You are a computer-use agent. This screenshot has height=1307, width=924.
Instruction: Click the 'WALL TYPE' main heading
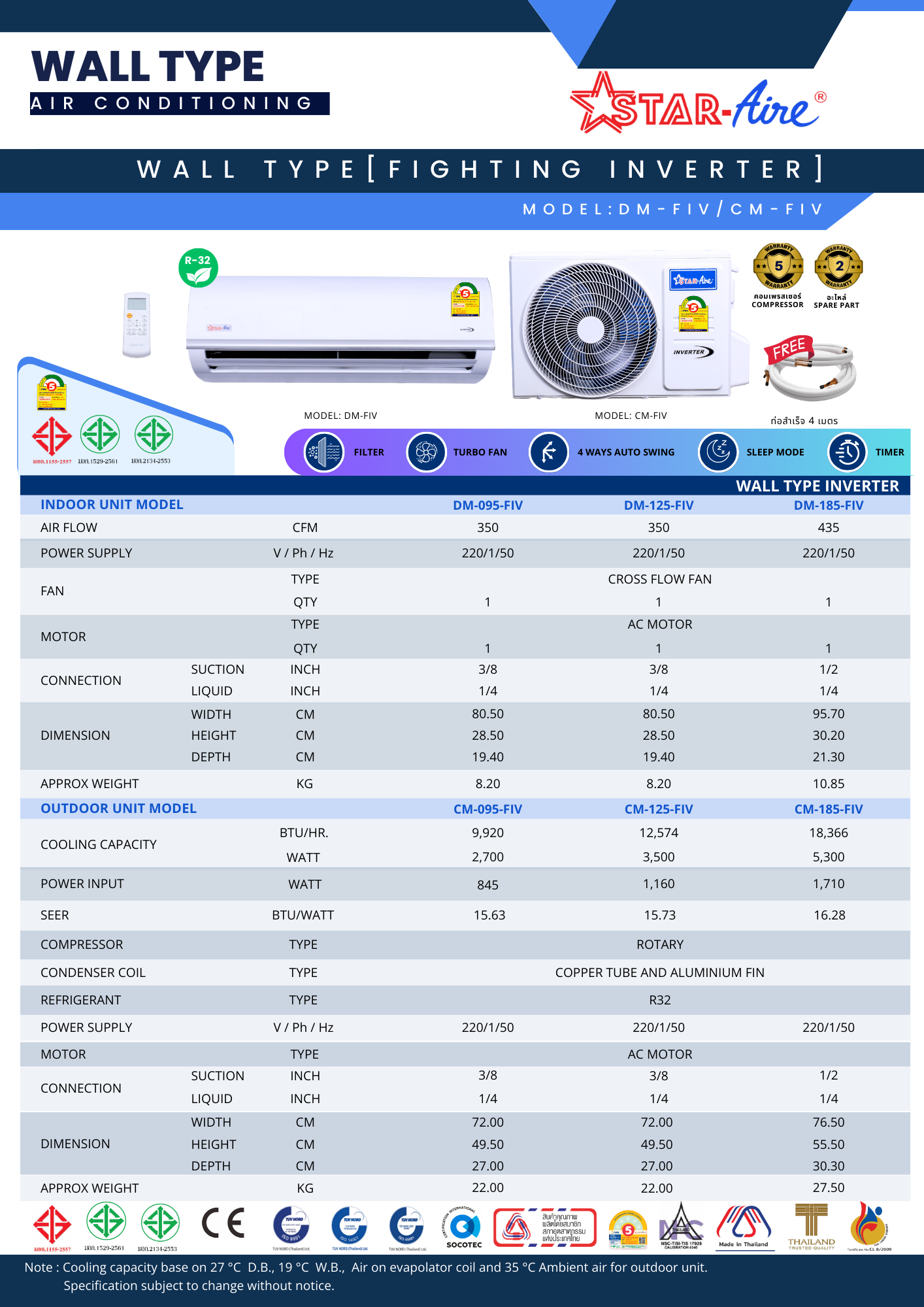point(148,67)
